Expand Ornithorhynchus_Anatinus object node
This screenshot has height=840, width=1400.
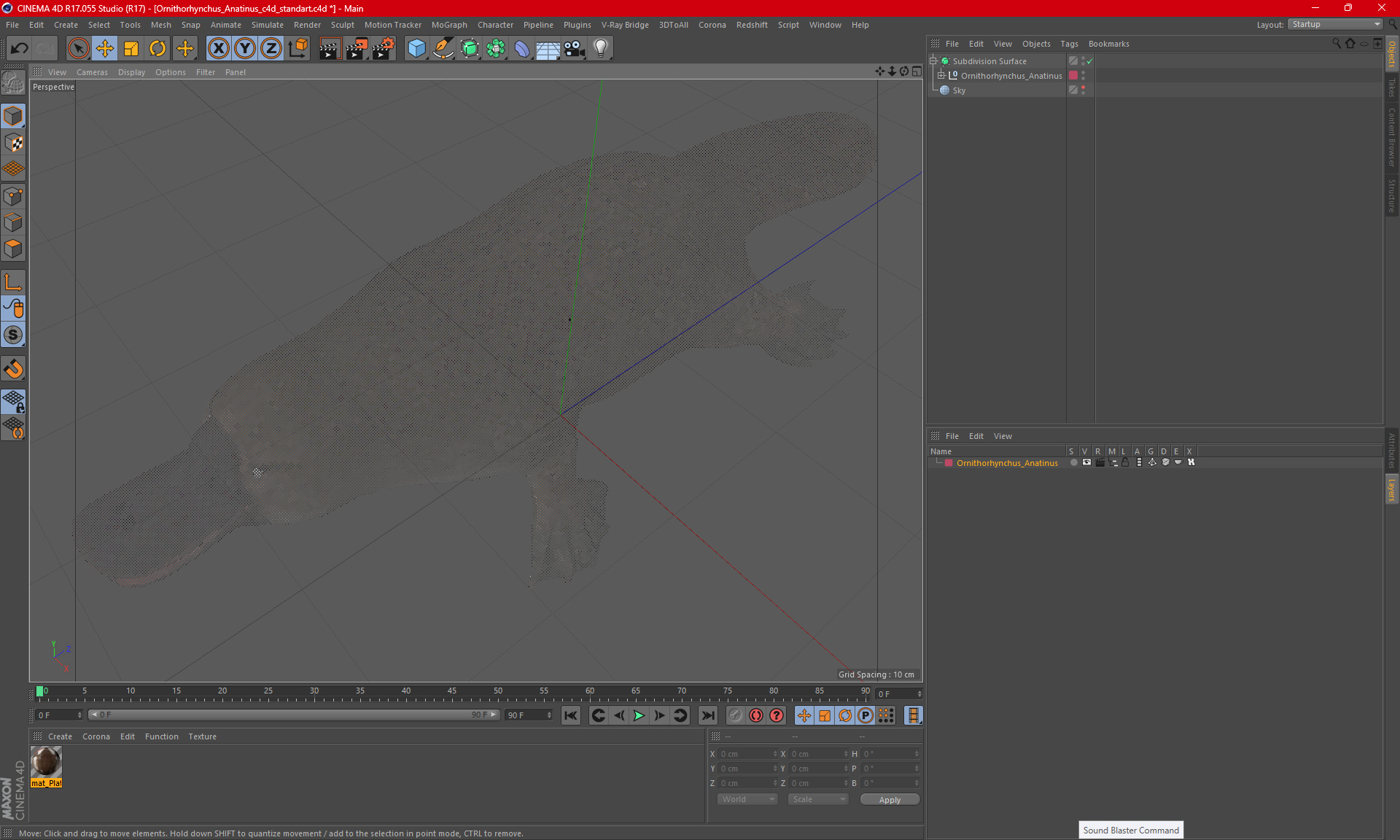pos(941,75)
